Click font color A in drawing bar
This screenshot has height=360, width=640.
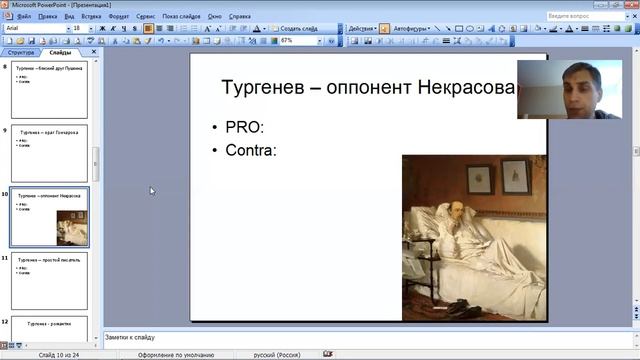point(569,29)
